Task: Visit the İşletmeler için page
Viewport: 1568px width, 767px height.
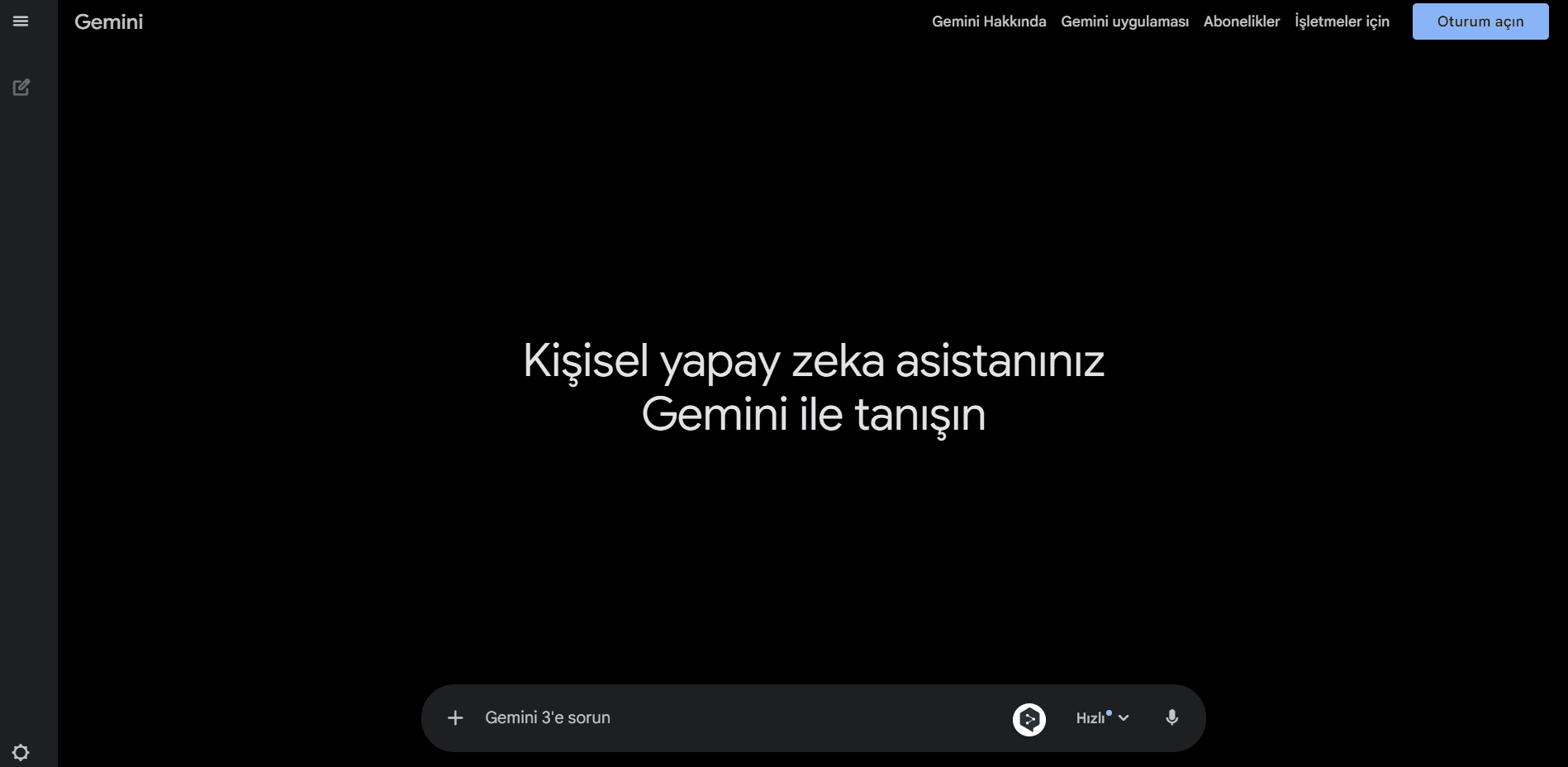Action: (x=1342, y=21)
